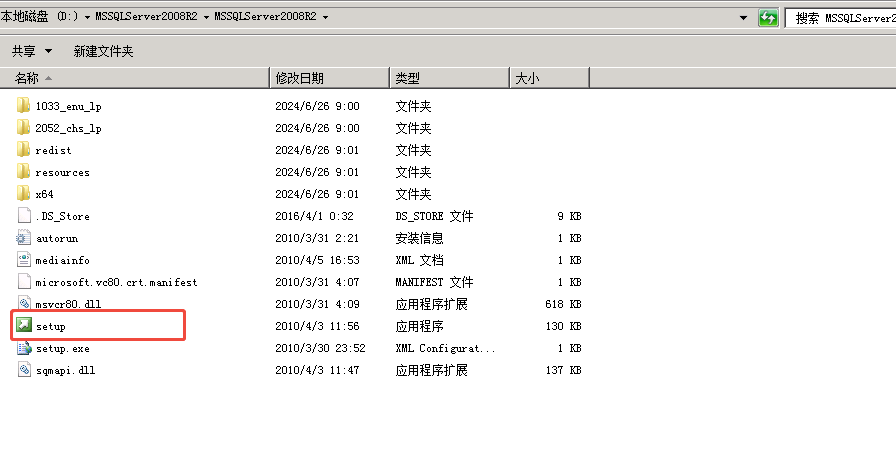Click the msvcr80.dll file icon

[24, 303]
